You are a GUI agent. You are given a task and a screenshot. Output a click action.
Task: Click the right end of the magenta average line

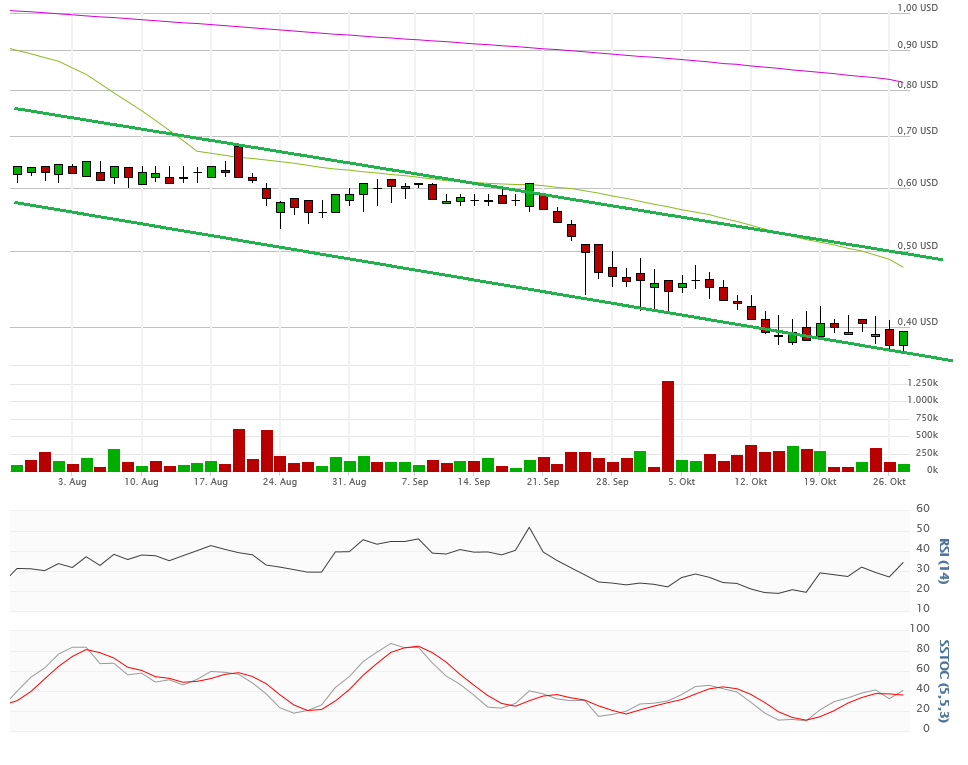[x=897, y=80]
